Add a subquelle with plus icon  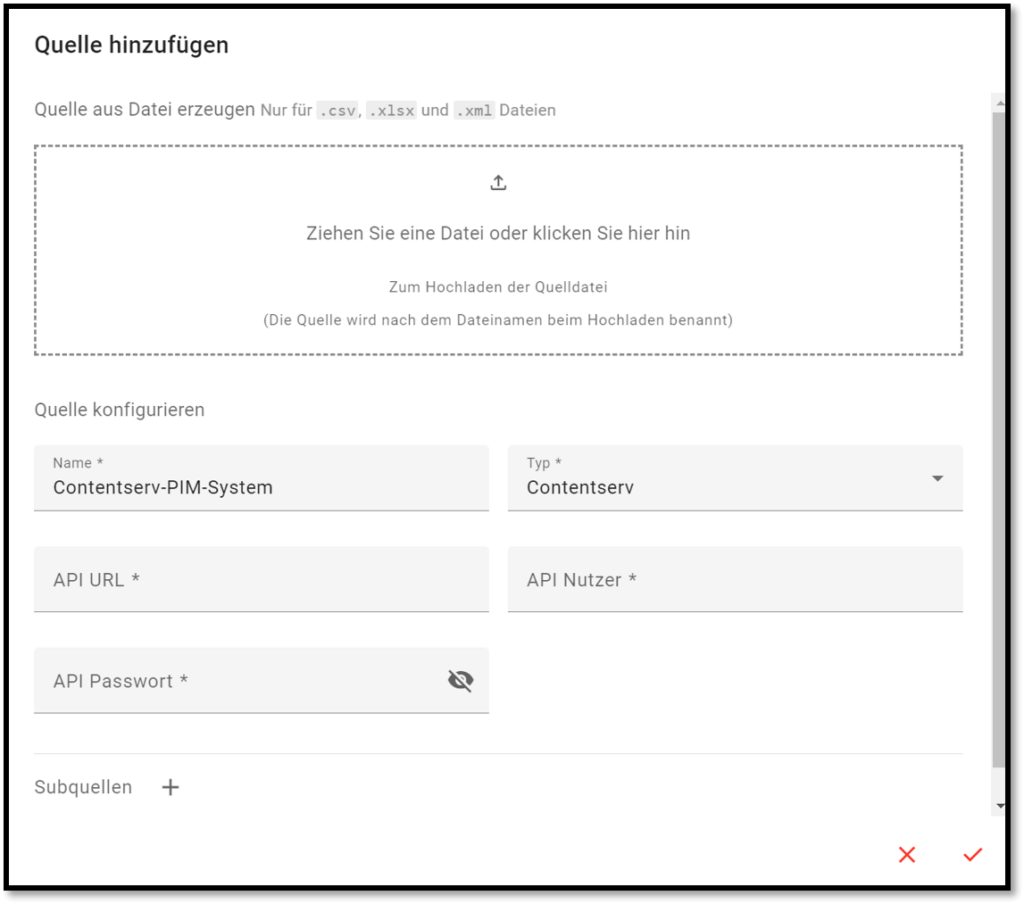point(170,787)
